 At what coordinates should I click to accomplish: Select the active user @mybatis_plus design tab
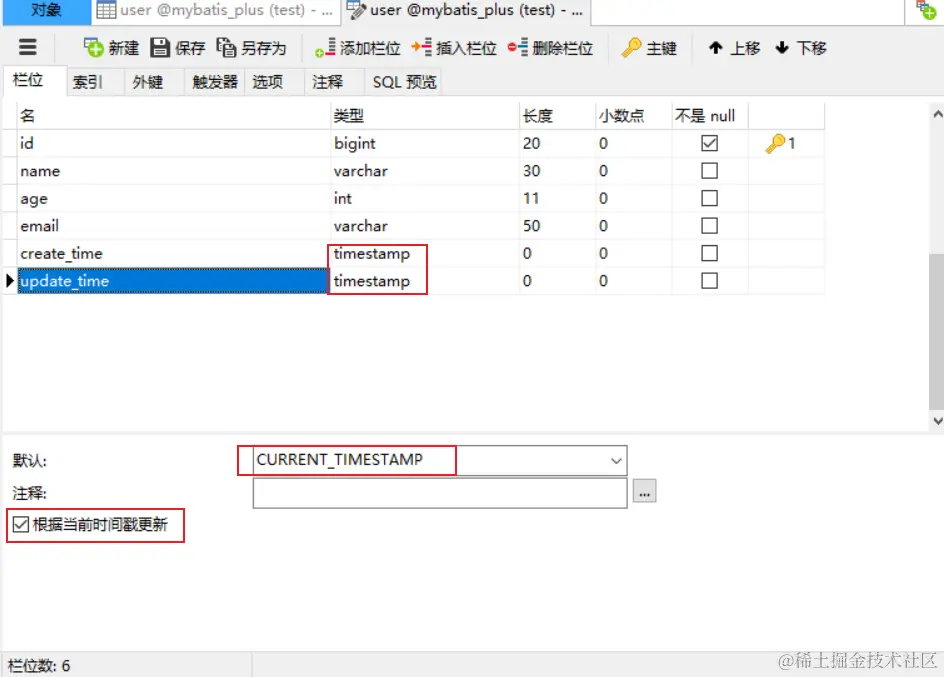coord(466,11)
